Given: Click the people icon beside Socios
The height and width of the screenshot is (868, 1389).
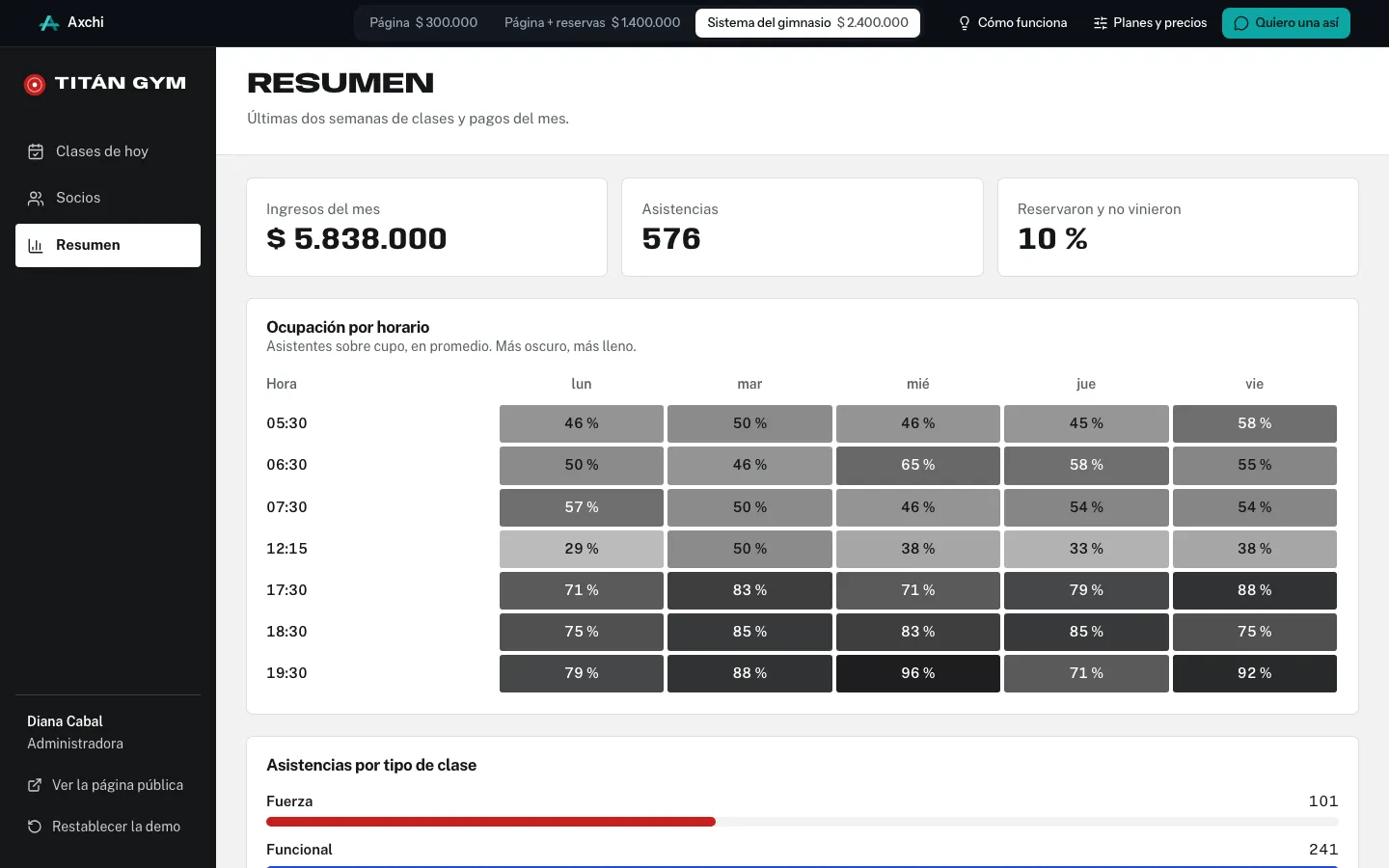Looking at the screenshot, I should 36,199.
